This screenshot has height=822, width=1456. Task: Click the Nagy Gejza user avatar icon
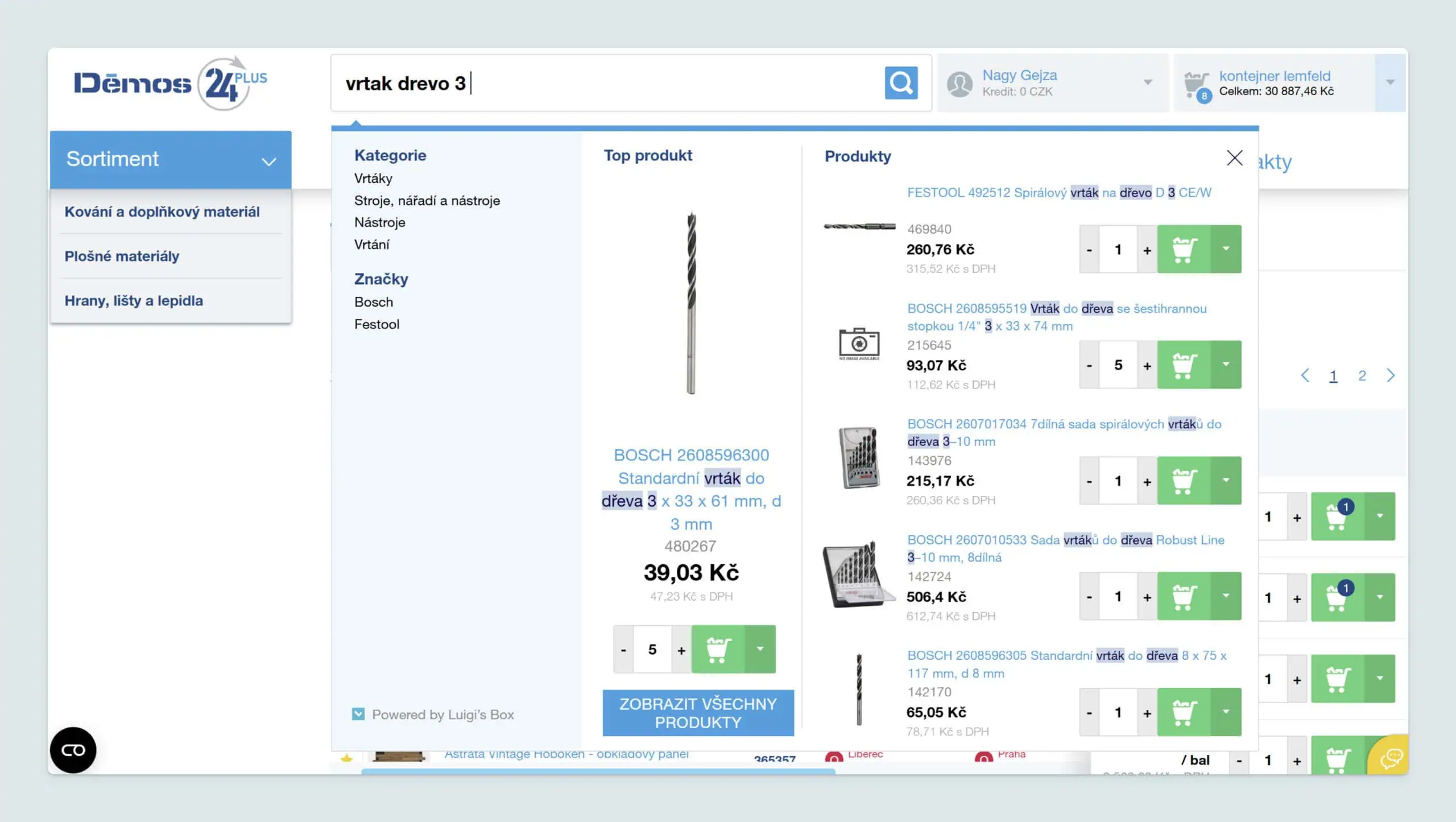tap(959, 84)
